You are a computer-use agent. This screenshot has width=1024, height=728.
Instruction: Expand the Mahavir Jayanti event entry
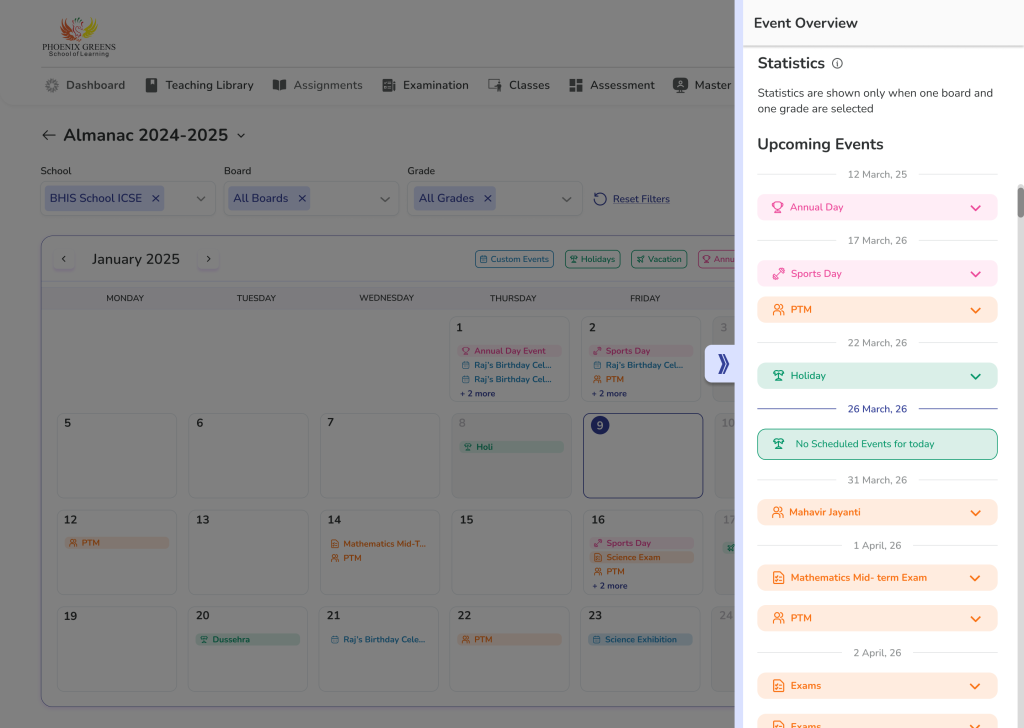(x=975, y=513)
